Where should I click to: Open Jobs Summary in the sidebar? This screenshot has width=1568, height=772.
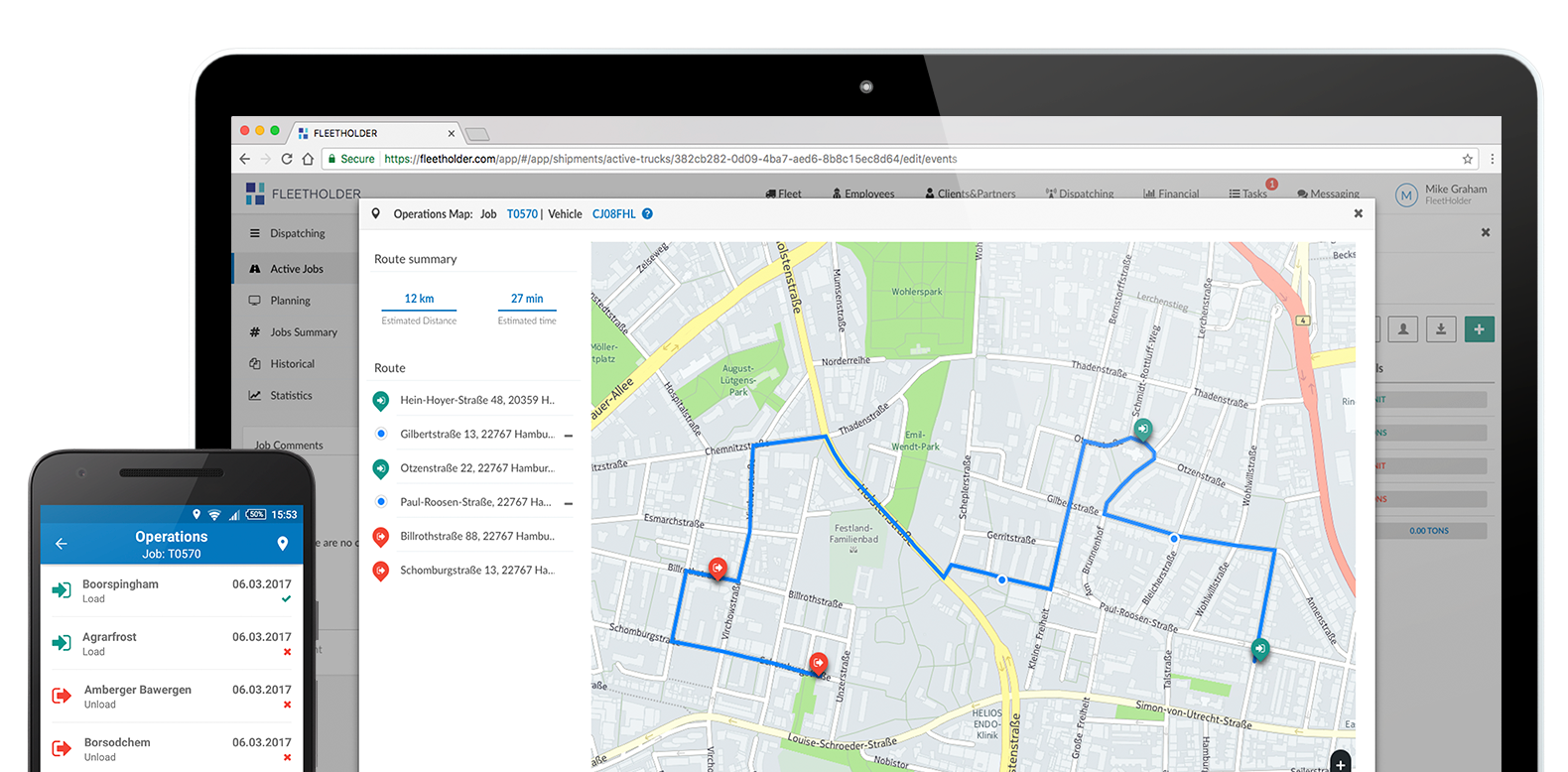(x=304, y=332)
